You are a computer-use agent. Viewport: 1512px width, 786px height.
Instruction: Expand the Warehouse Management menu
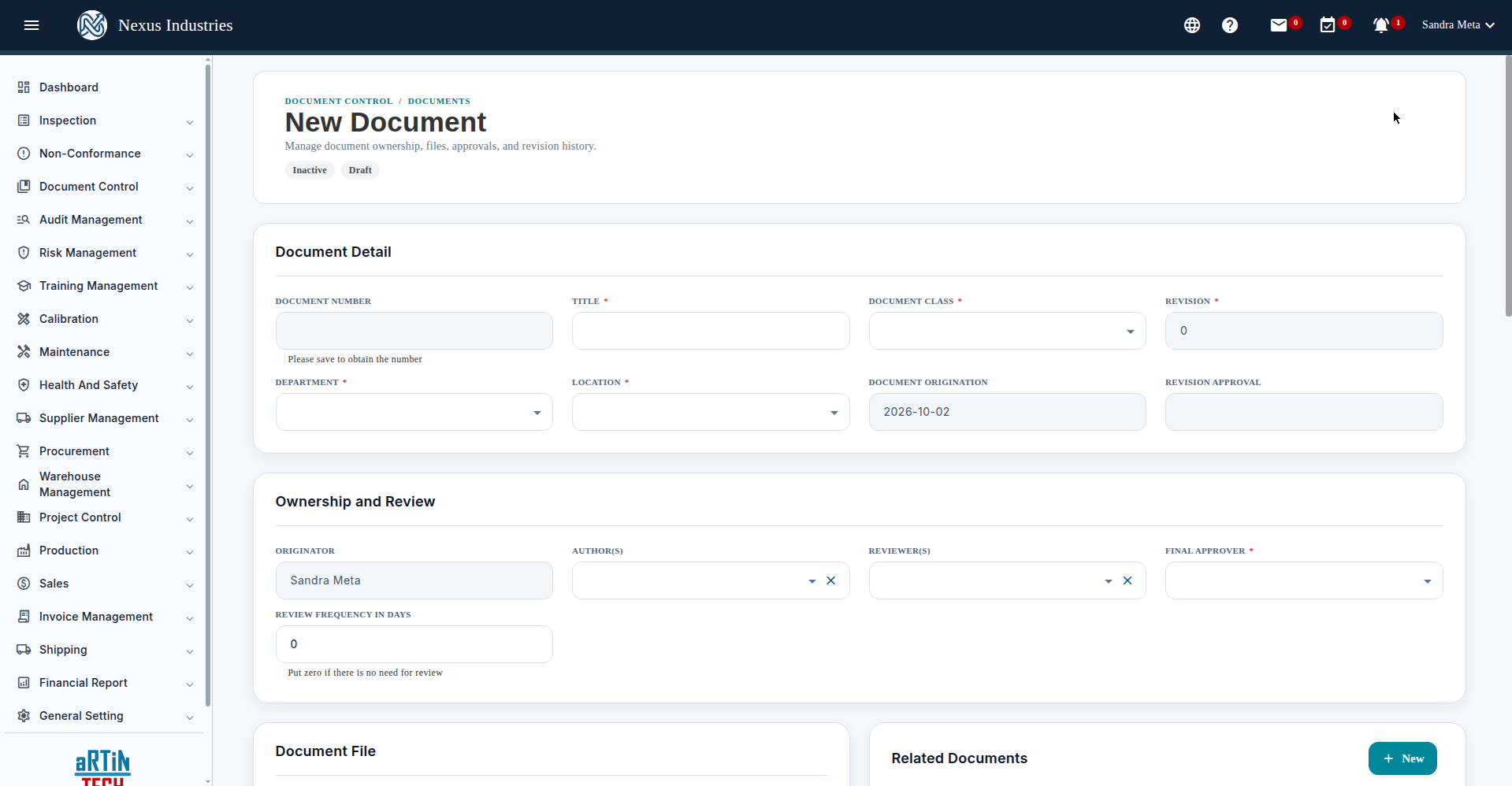106,484
